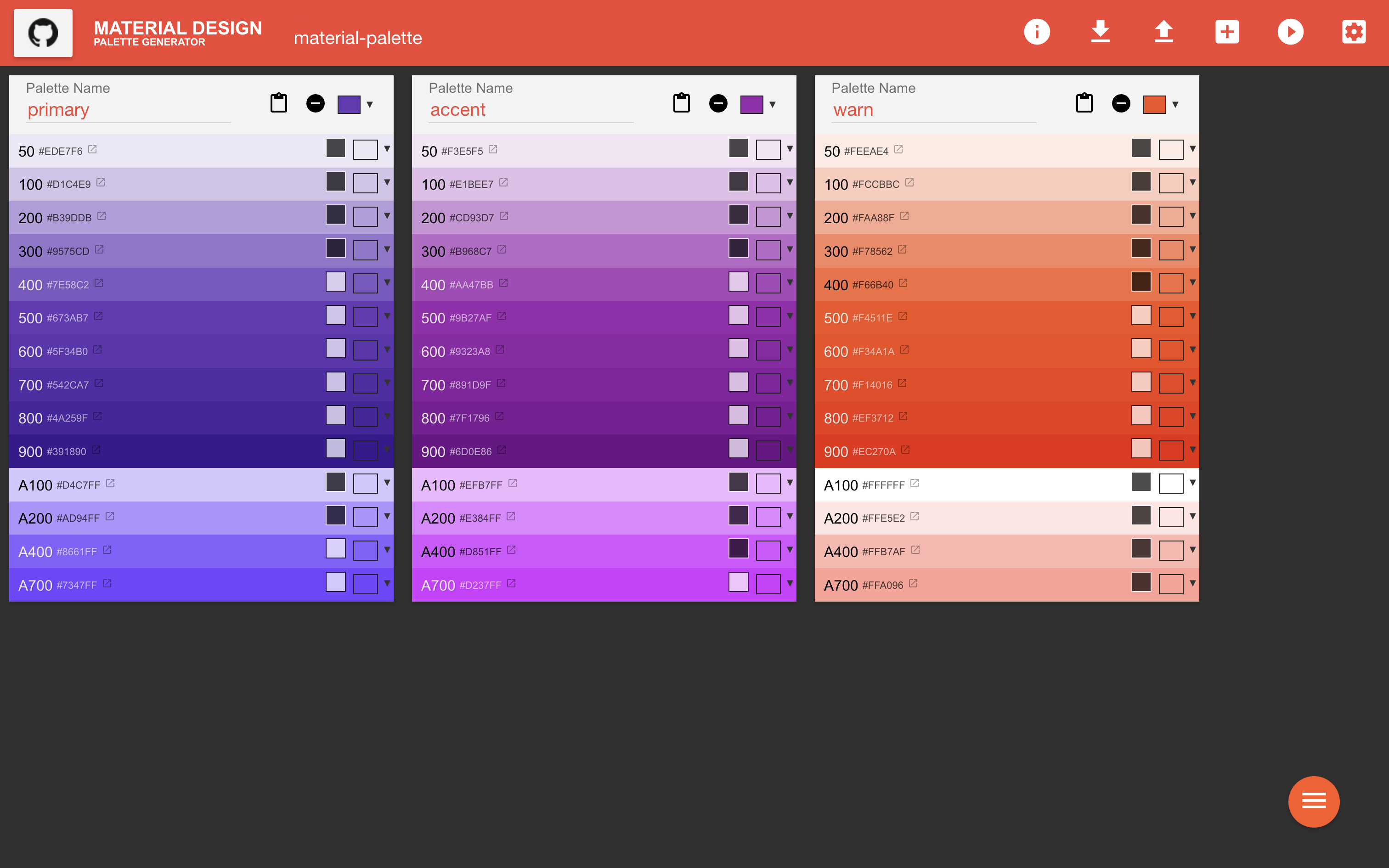Expand primary palette base color dropdown arrow
This screenshot has height=868, width=1389.
pyautogui.click(x=370, y=105)
